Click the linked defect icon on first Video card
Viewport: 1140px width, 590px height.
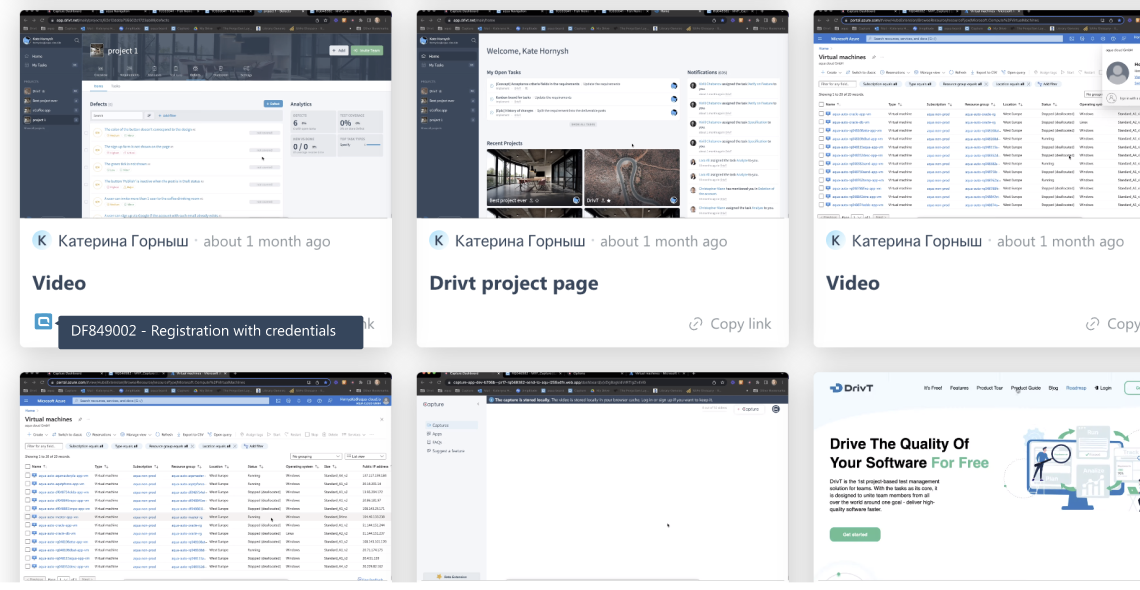(x=43, y=322)
